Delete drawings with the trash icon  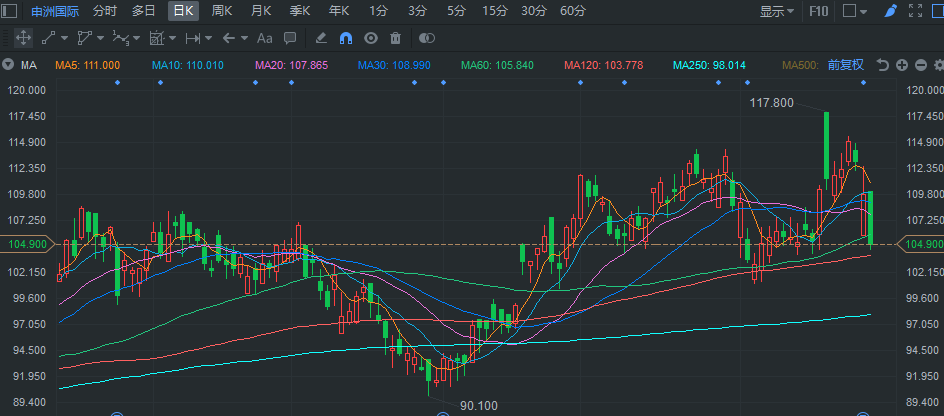click(396, 38)
